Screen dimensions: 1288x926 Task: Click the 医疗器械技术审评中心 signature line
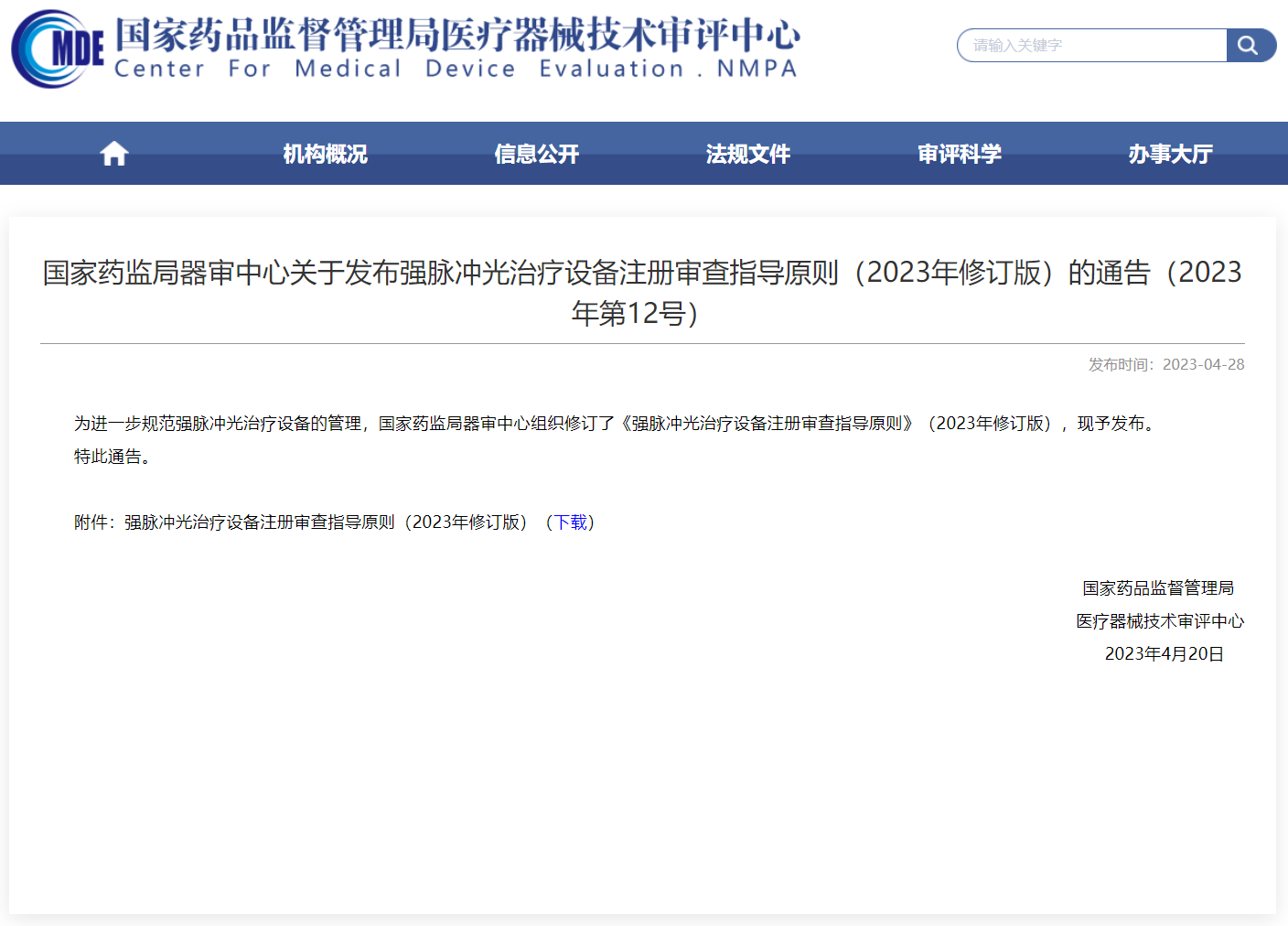1159,621
